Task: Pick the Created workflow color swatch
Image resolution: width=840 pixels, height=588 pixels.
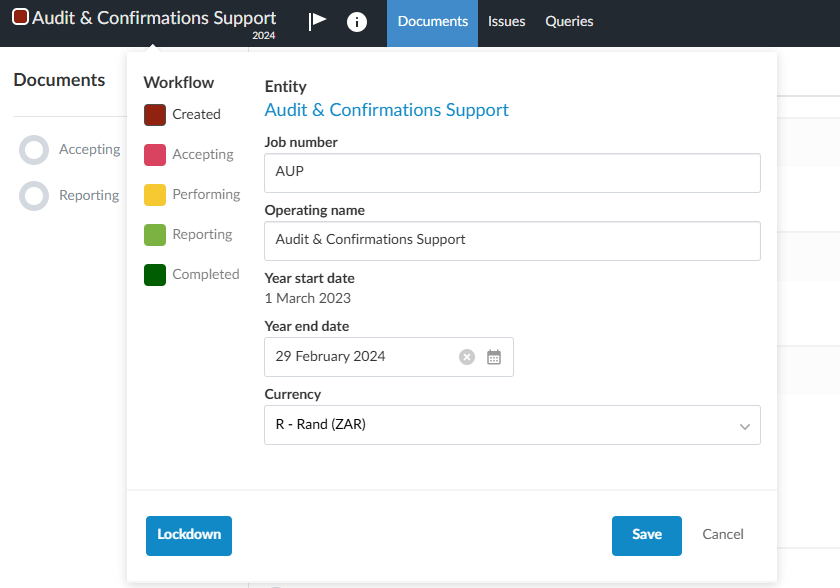Action: [155, 114]
